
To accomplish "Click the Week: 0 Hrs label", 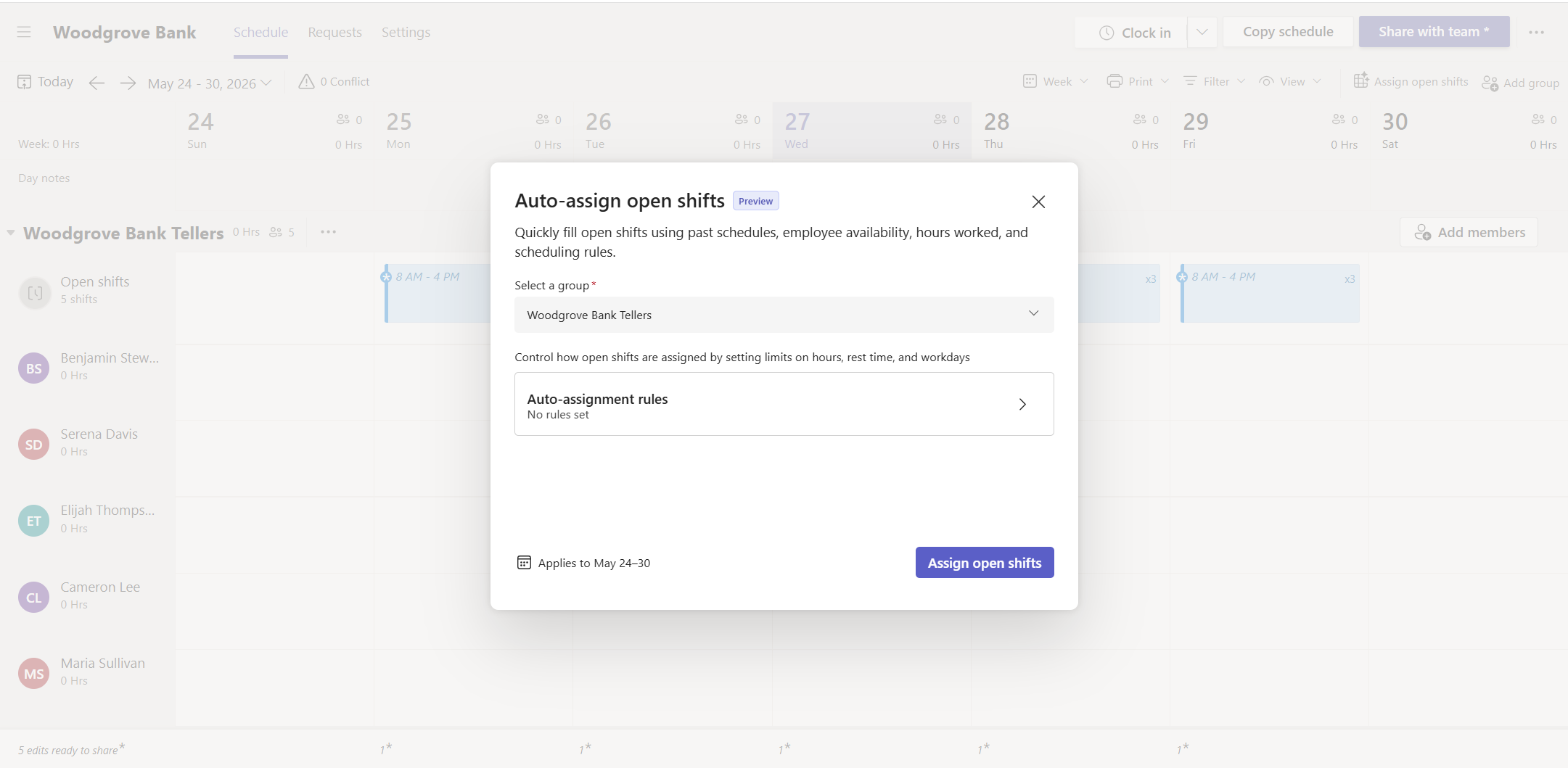I will [49, 144].
